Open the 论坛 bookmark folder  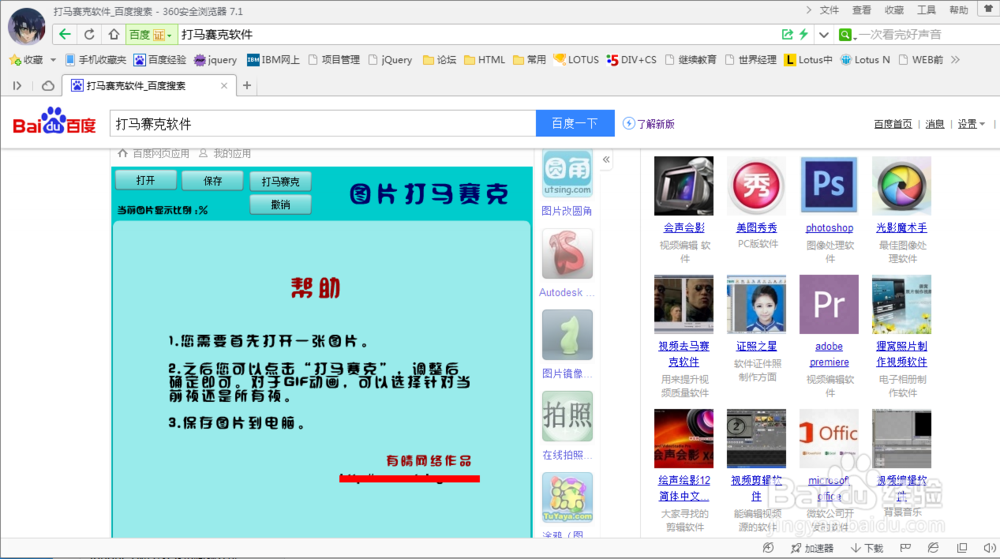(x=439, y=60)
